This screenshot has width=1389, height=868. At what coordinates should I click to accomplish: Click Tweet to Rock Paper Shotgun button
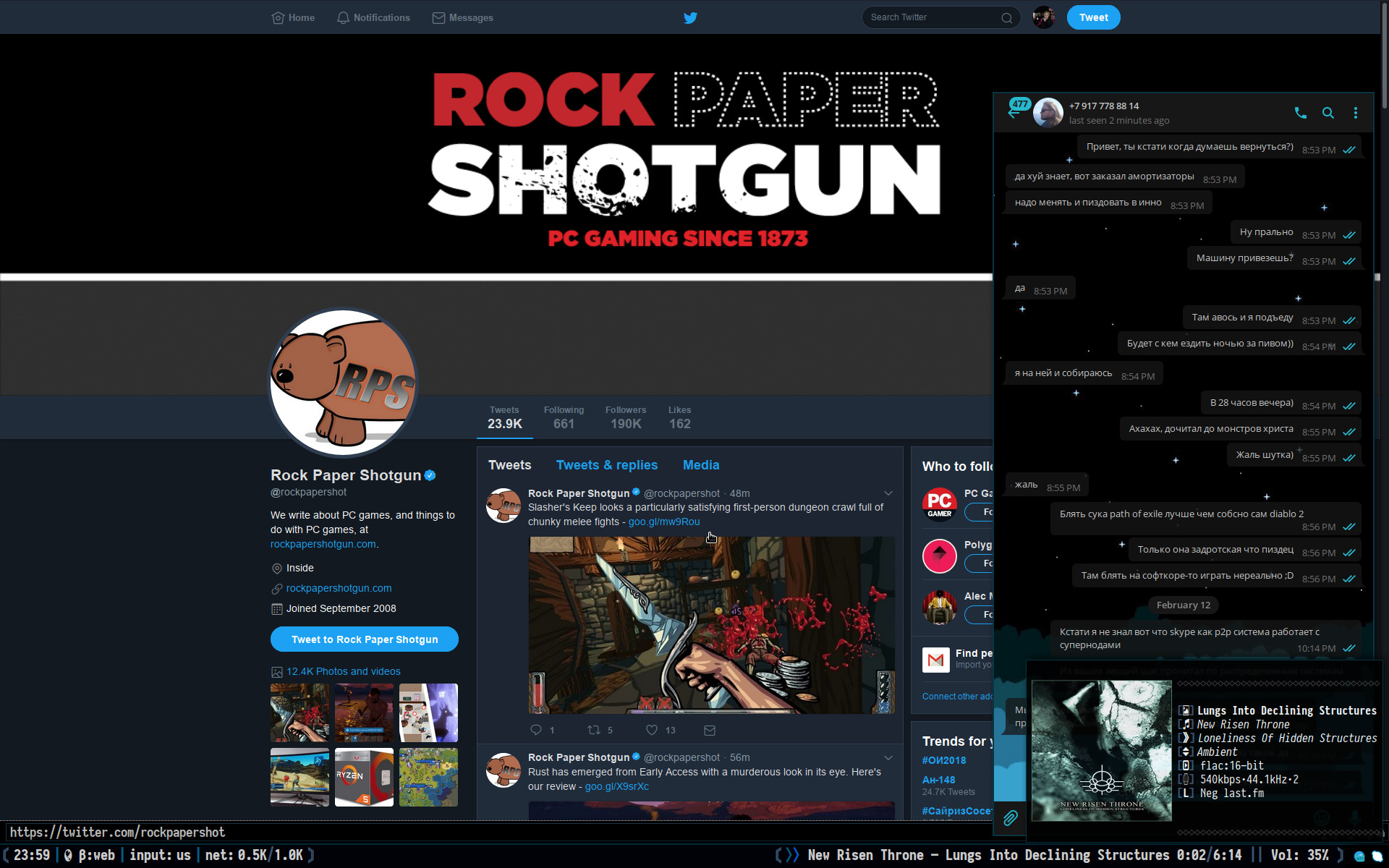(365, 639)
